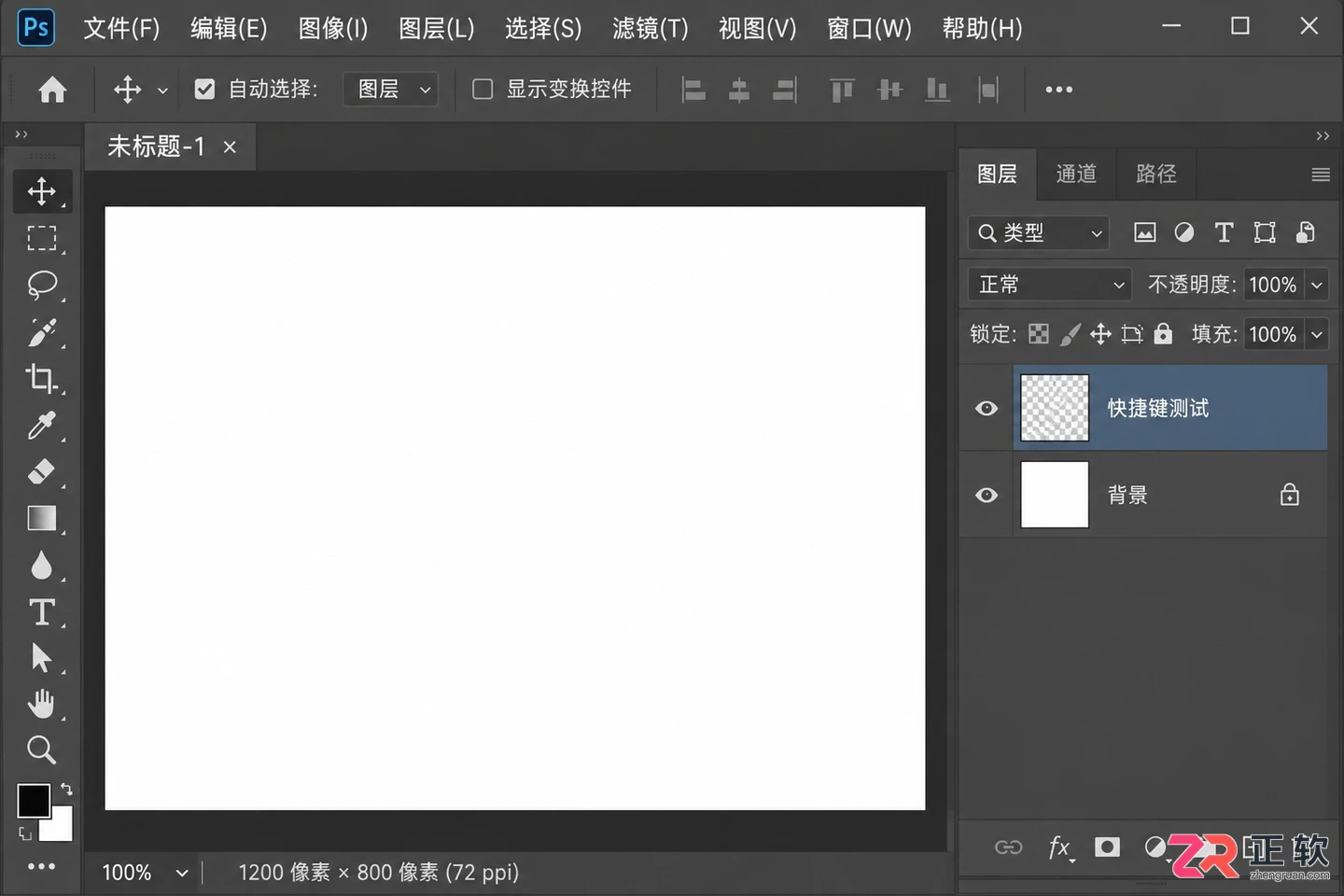
Task: Open the 图层 auto-select dropdown
Action: click(391, 90)
